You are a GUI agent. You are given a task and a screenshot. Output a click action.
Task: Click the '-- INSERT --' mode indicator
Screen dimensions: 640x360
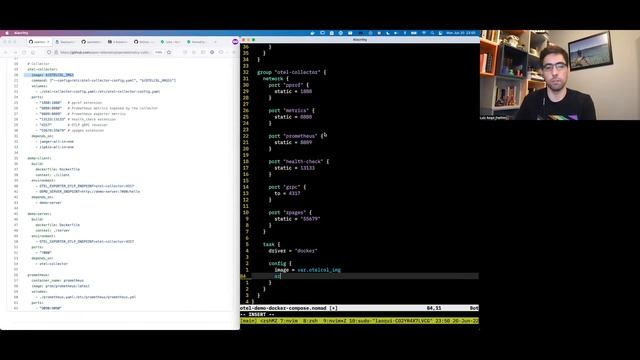point(257,315)
